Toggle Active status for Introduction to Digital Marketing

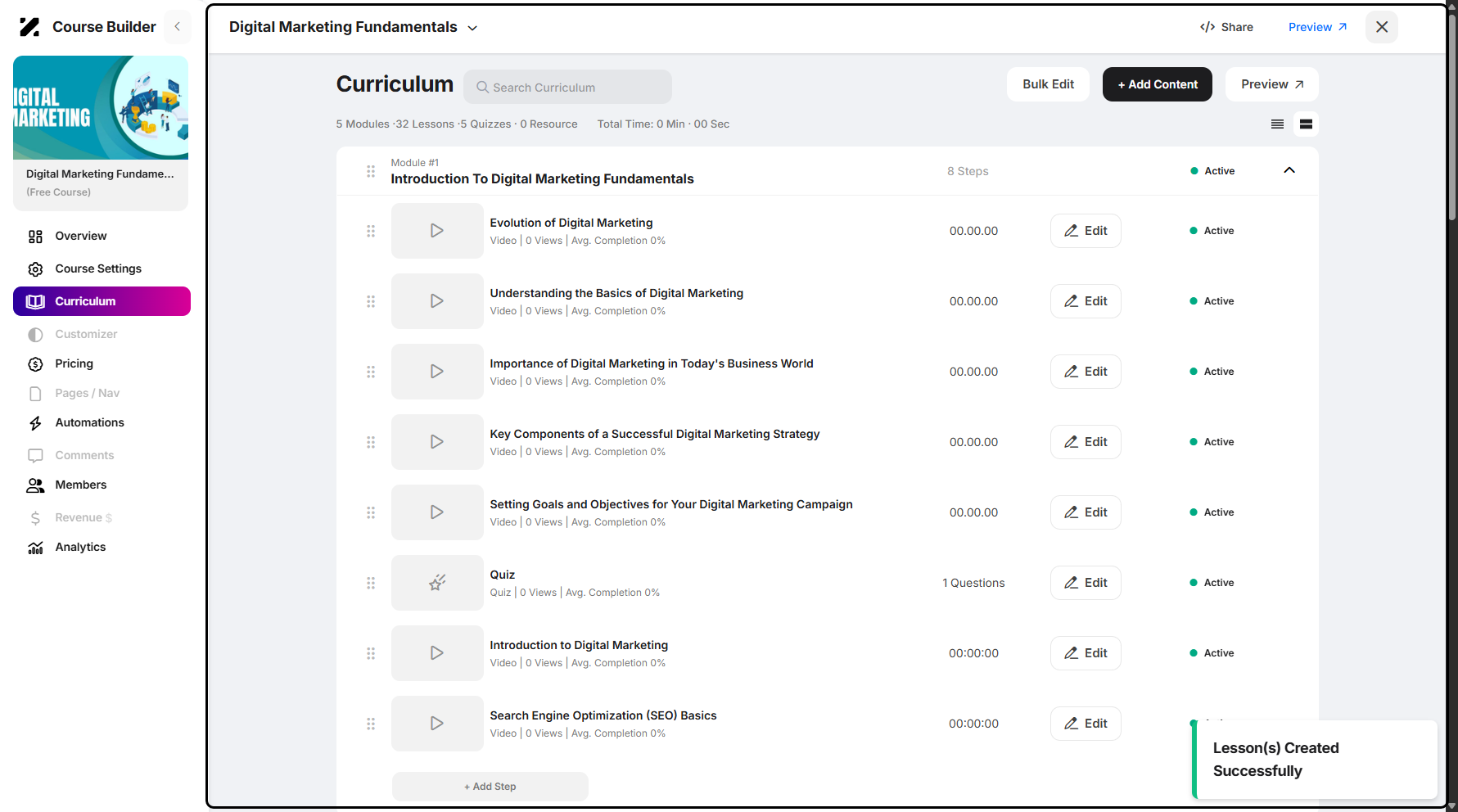click(1212, 653)
